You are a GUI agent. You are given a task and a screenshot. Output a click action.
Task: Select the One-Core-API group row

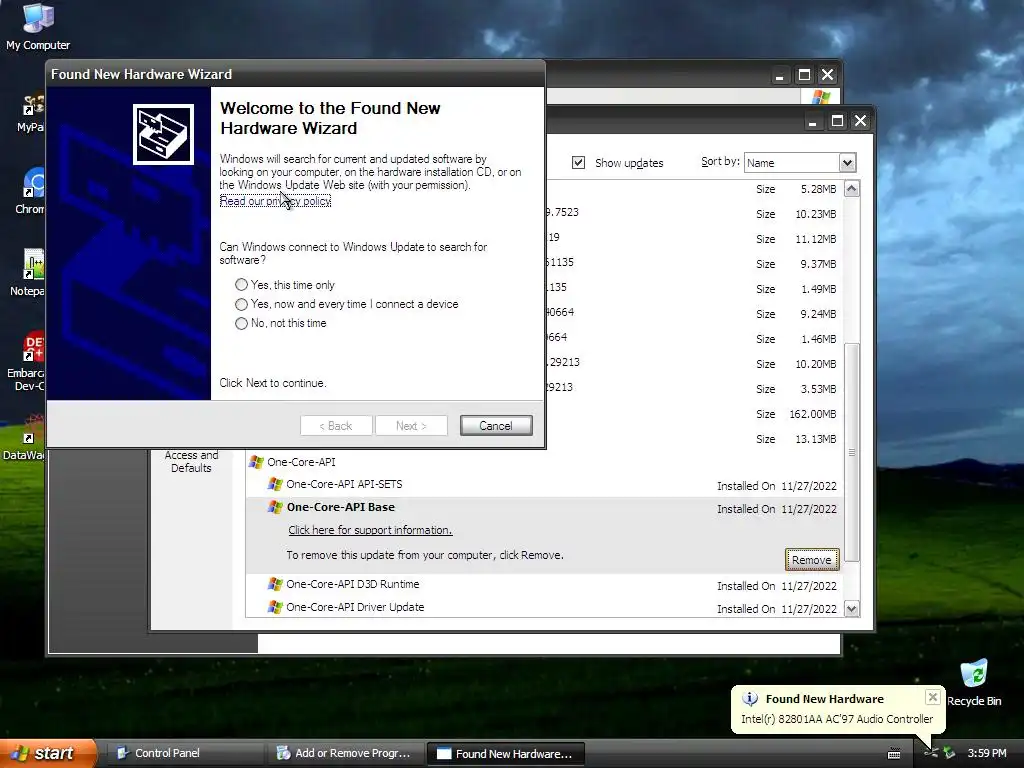[x=543, y=462]
